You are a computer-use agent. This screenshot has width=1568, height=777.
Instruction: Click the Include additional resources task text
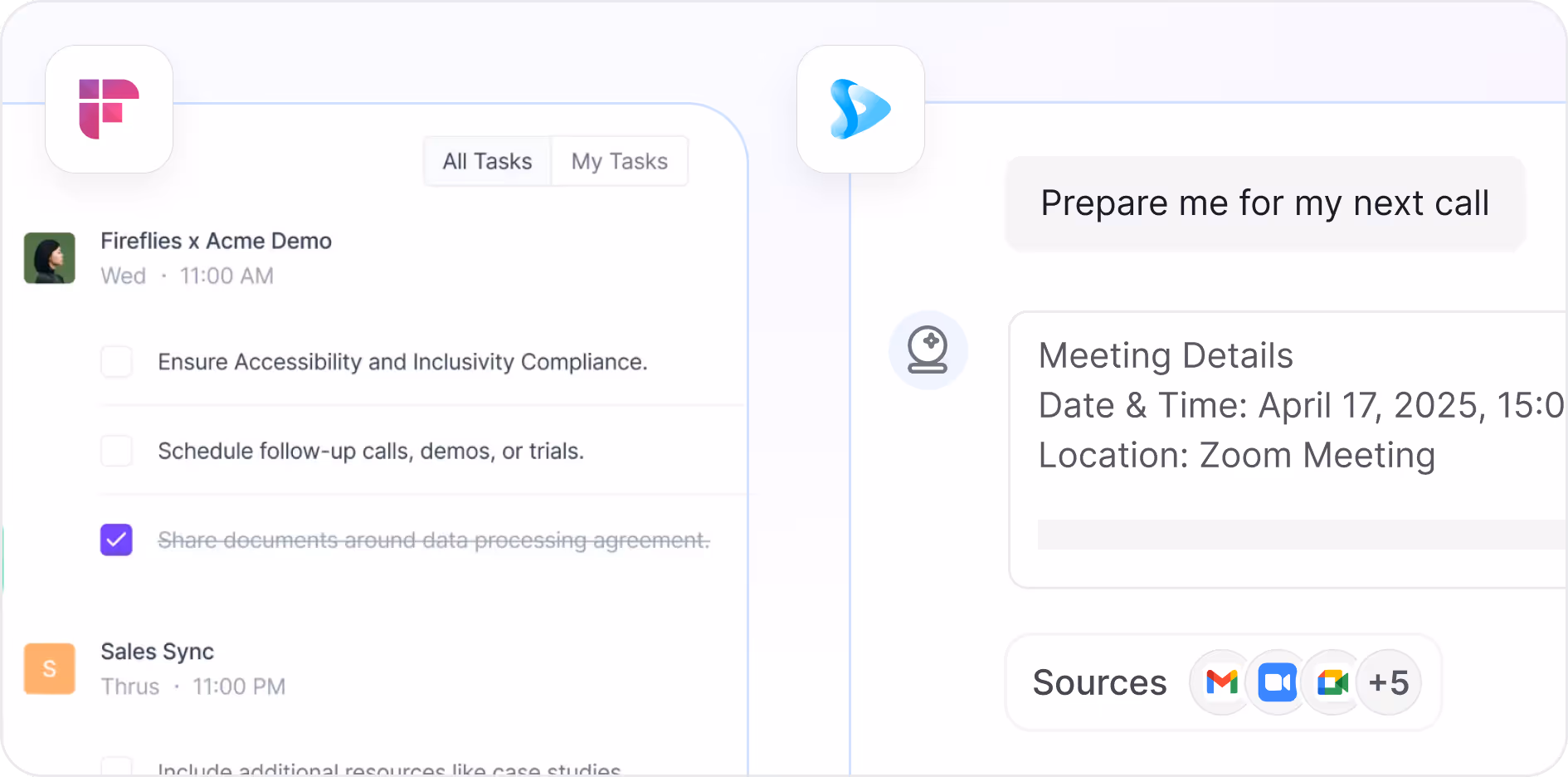(x=389, y=769)
